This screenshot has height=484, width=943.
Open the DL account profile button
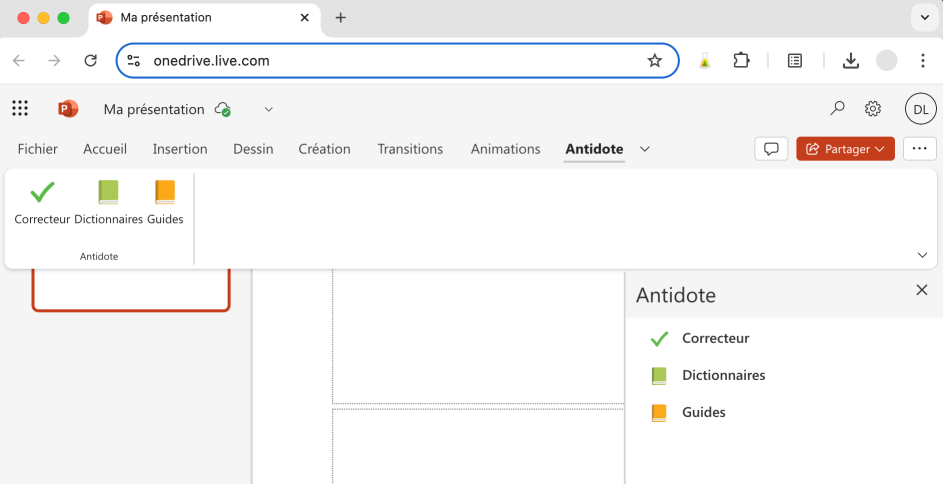point(920,109)
